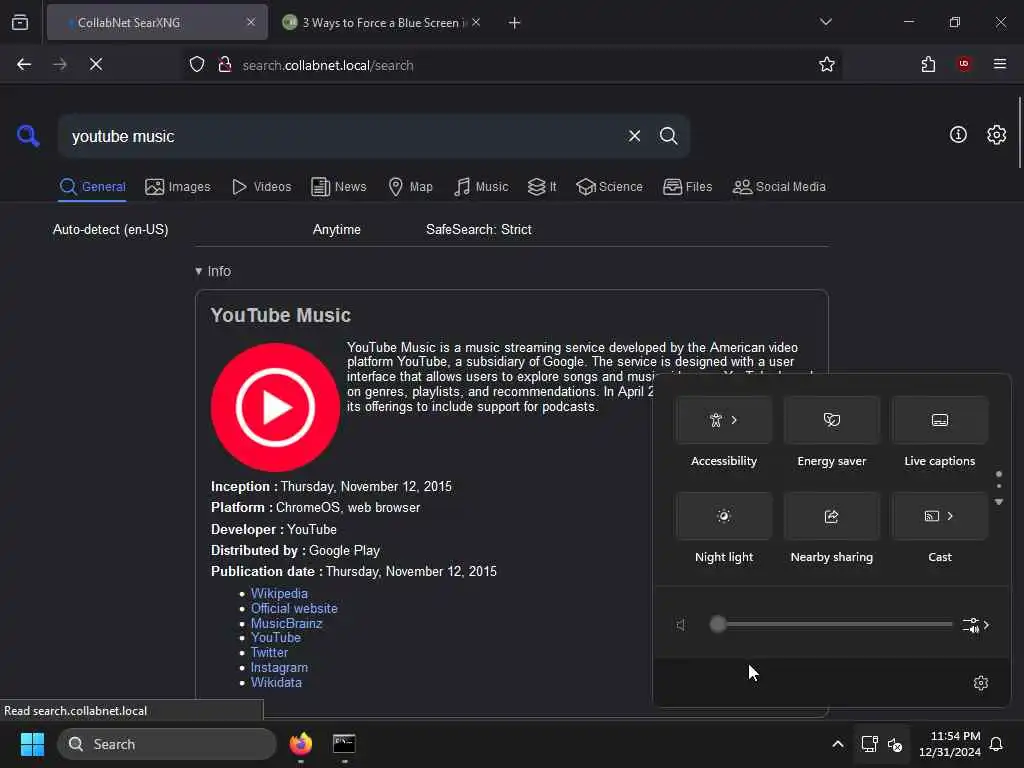Show hidden system tray icons
The height and width of the screenshot is (768, 1024).
[837, 744]
